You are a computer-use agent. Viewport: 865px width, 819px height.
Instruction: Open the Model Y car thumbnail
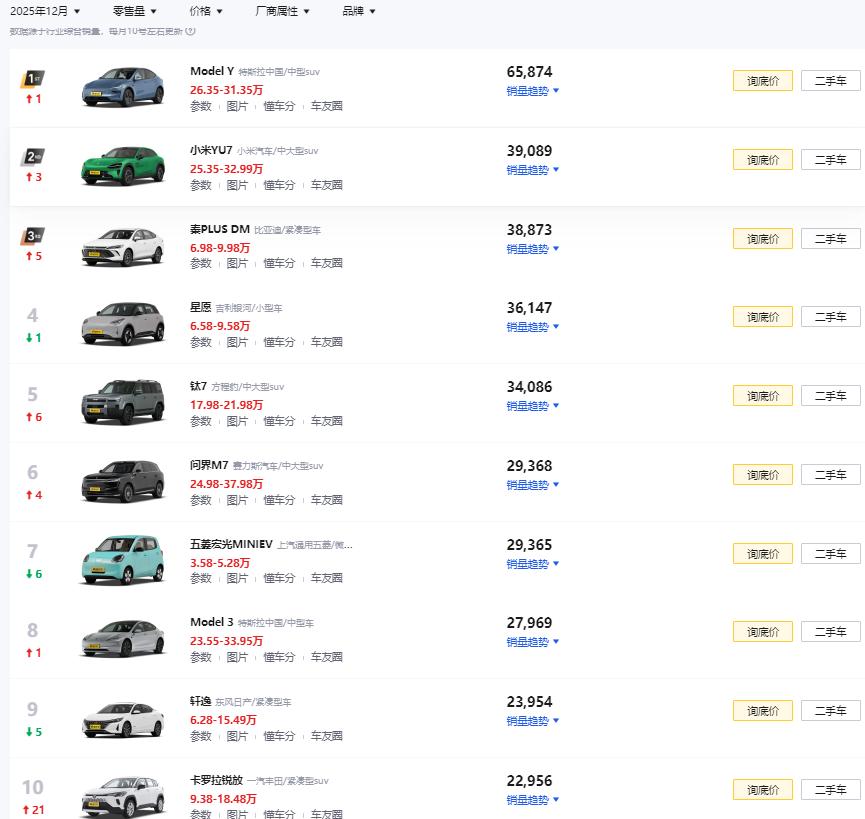tap(122, 87)
